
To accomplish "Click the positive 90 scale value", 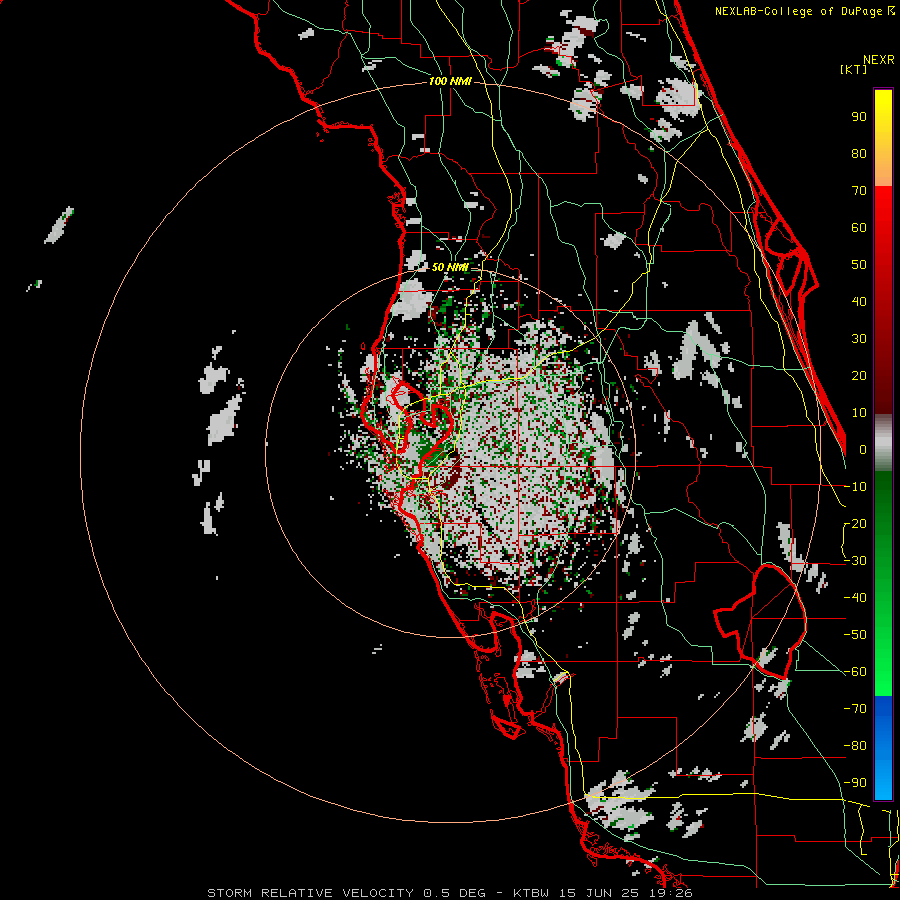I will pyautogui.click(x=859, y=117).
